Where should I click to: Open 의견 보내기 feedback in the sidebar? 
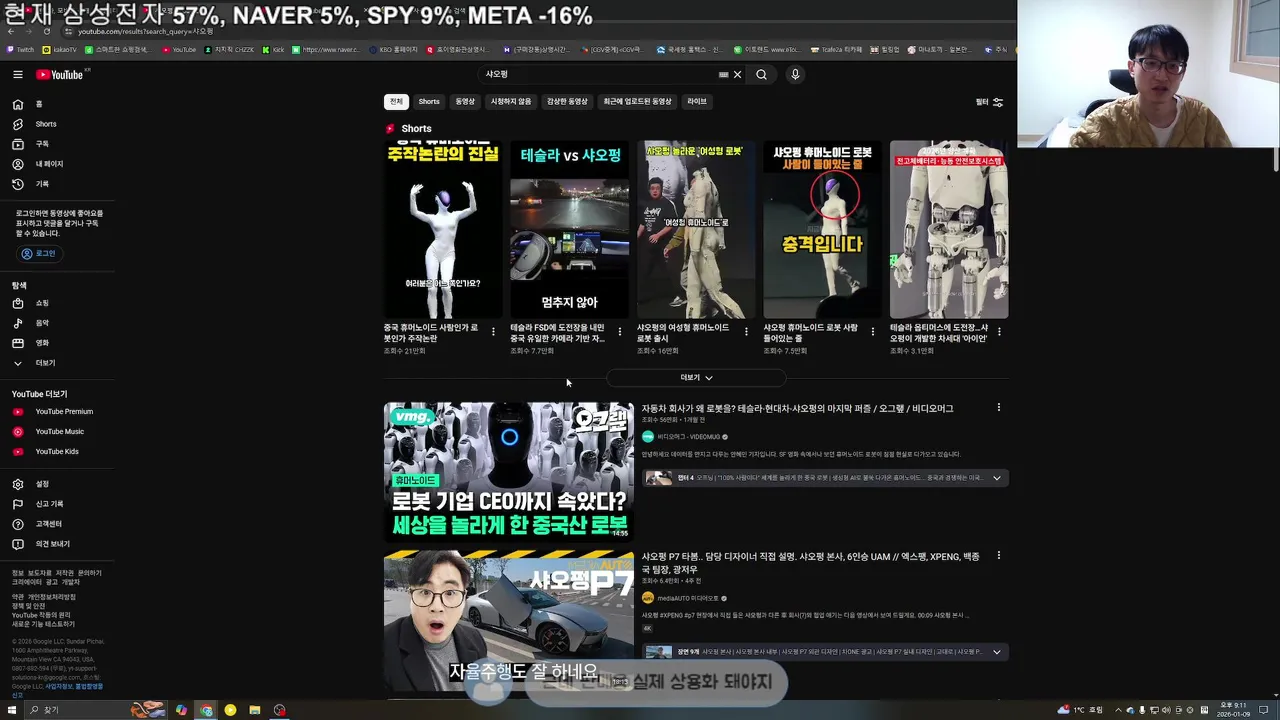coord(55,544)
